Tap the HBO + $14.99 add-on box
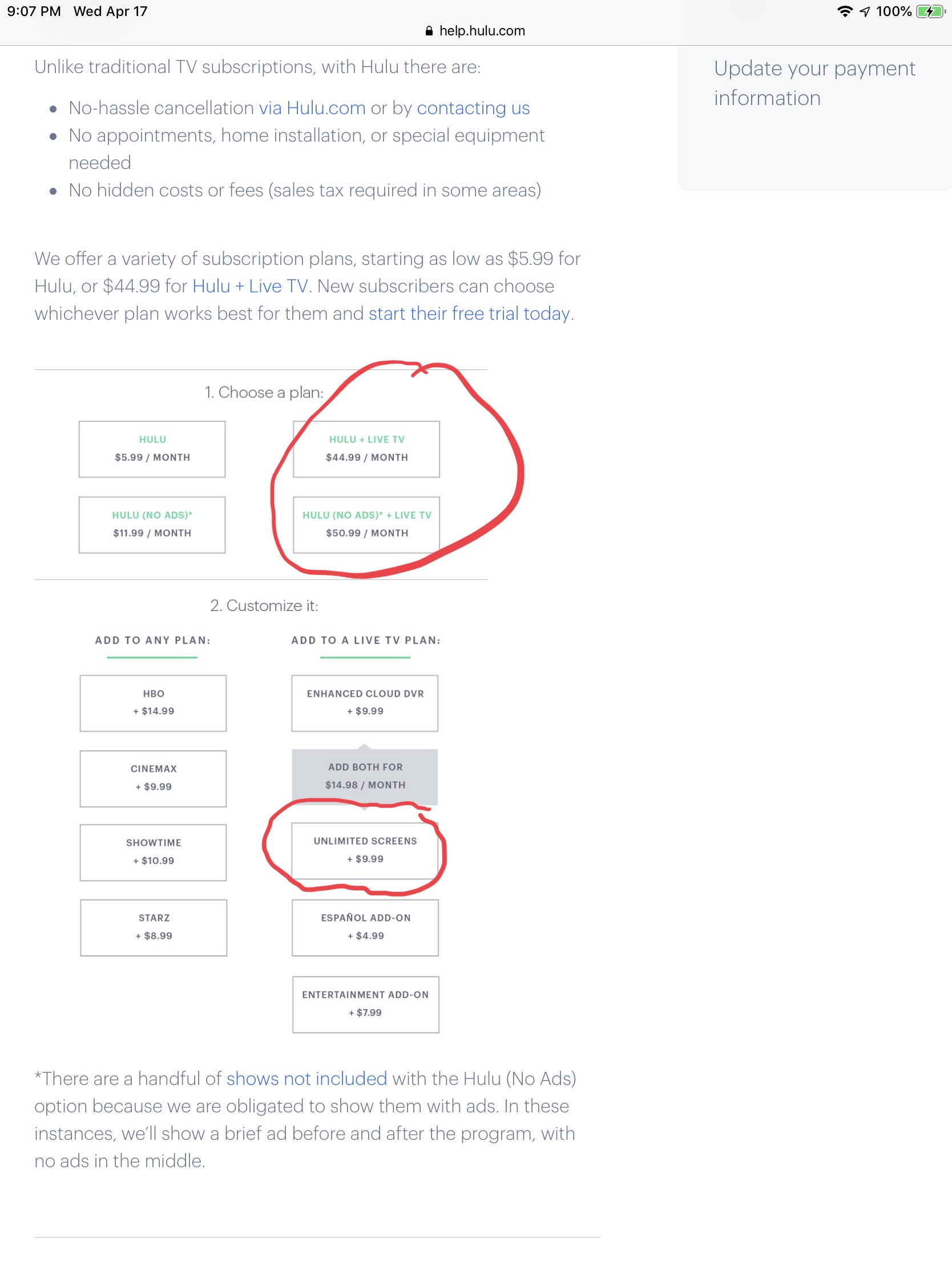Screen dimensions: 952x1270 (153, 703)
